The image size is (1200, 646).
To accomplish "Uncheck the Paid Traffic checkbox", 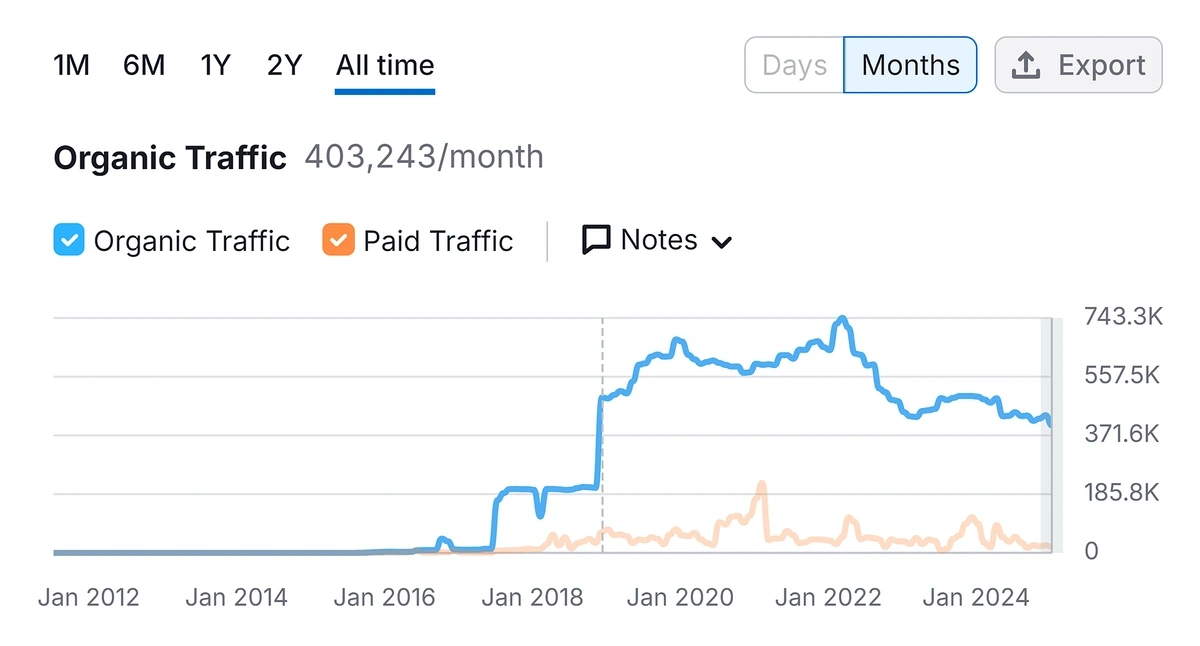I will point(338,241).
